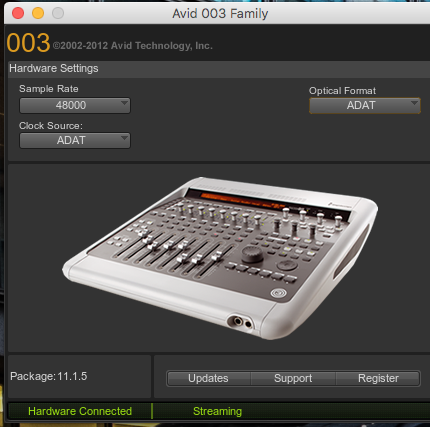Close the Avid 003 Family window

[18, 13]
